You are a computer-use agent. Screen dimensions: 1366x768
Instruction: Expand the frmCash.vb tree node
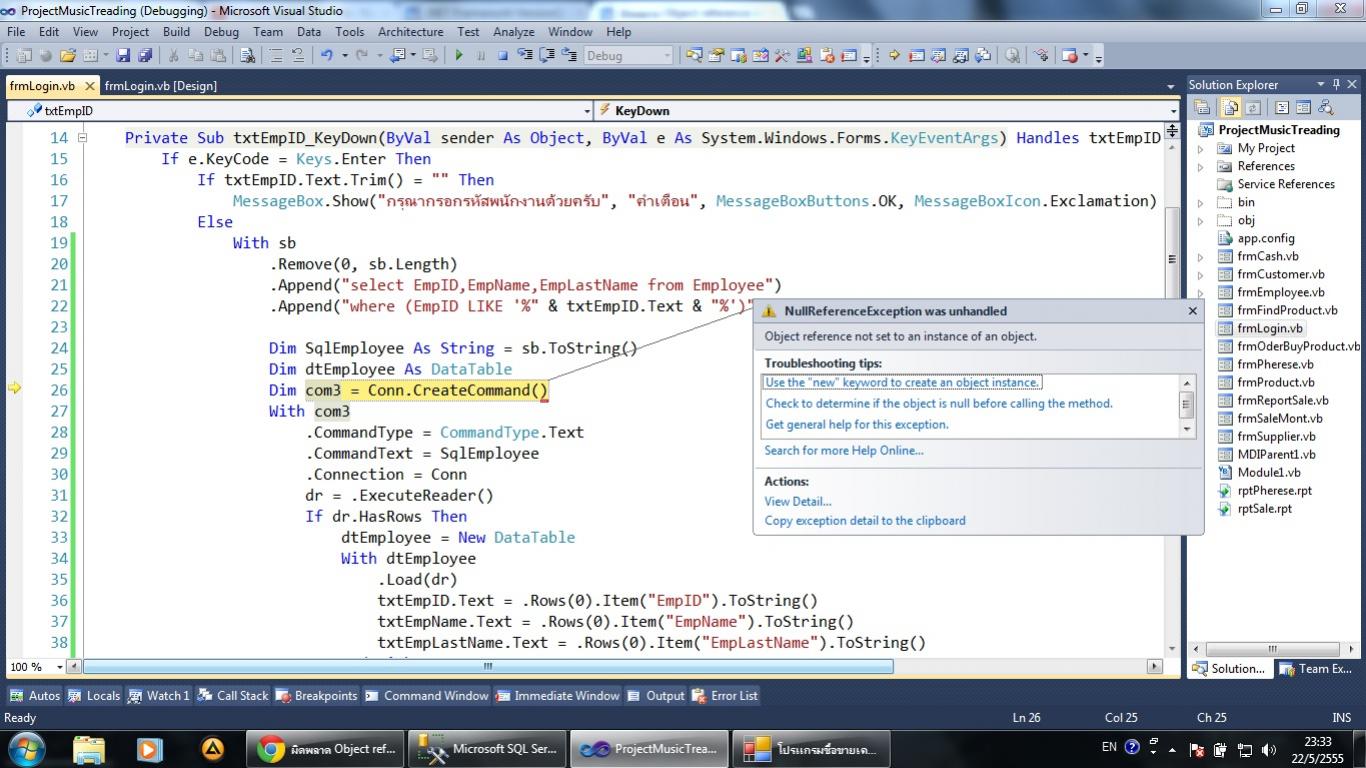(x=1201, y=256)
